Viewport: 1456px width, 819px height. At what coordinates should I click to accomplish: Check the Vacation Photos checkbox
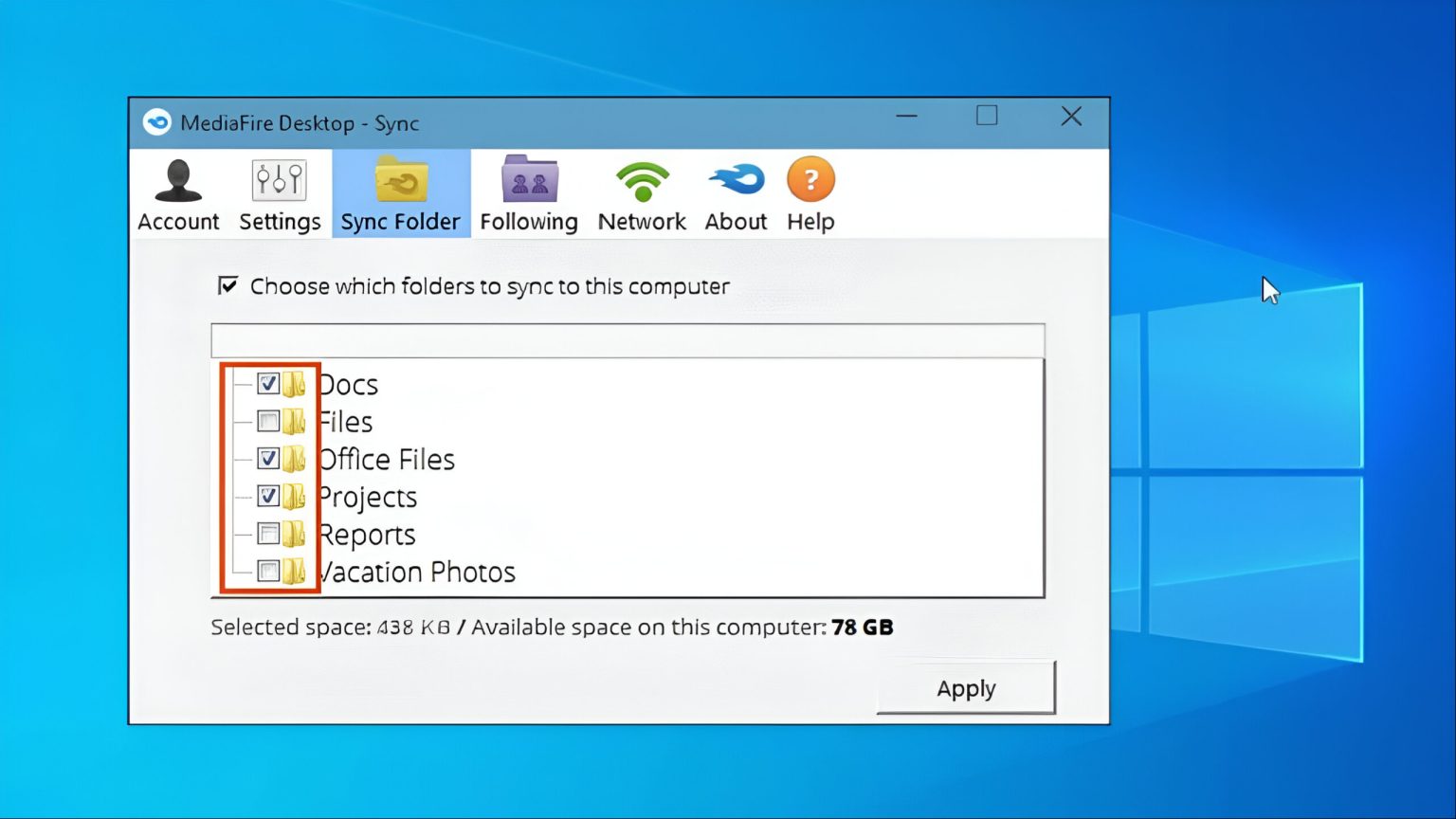coord(268,571)
